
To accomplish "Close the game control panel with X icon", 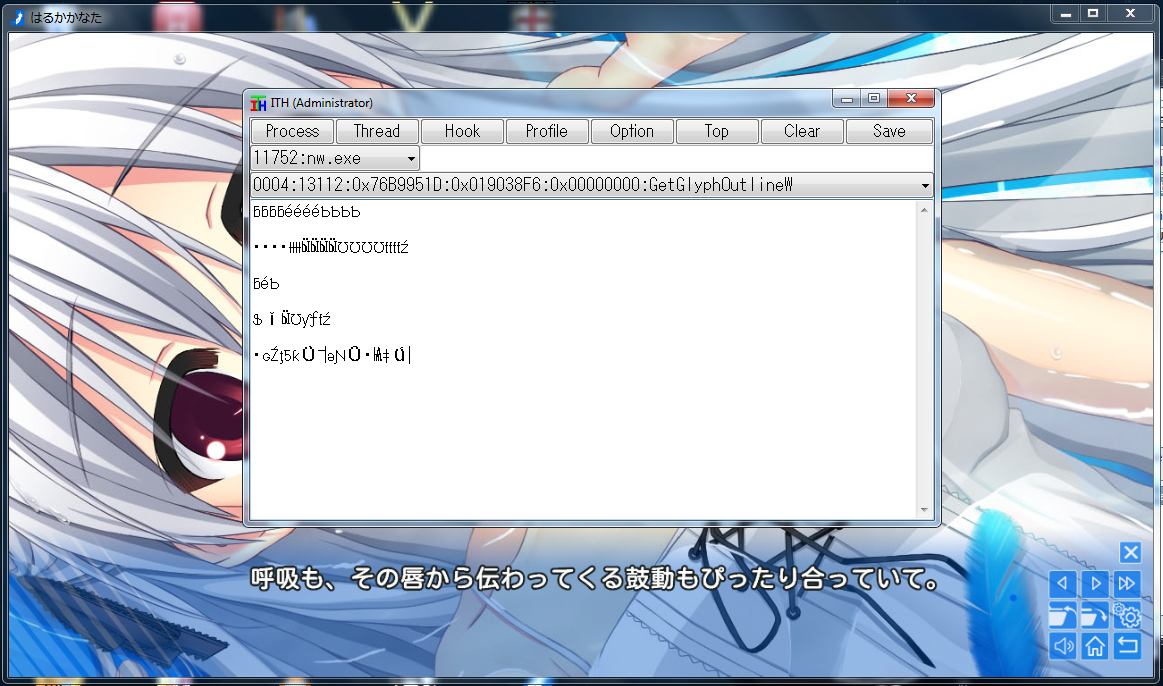I will click(x=1130, y=553).
